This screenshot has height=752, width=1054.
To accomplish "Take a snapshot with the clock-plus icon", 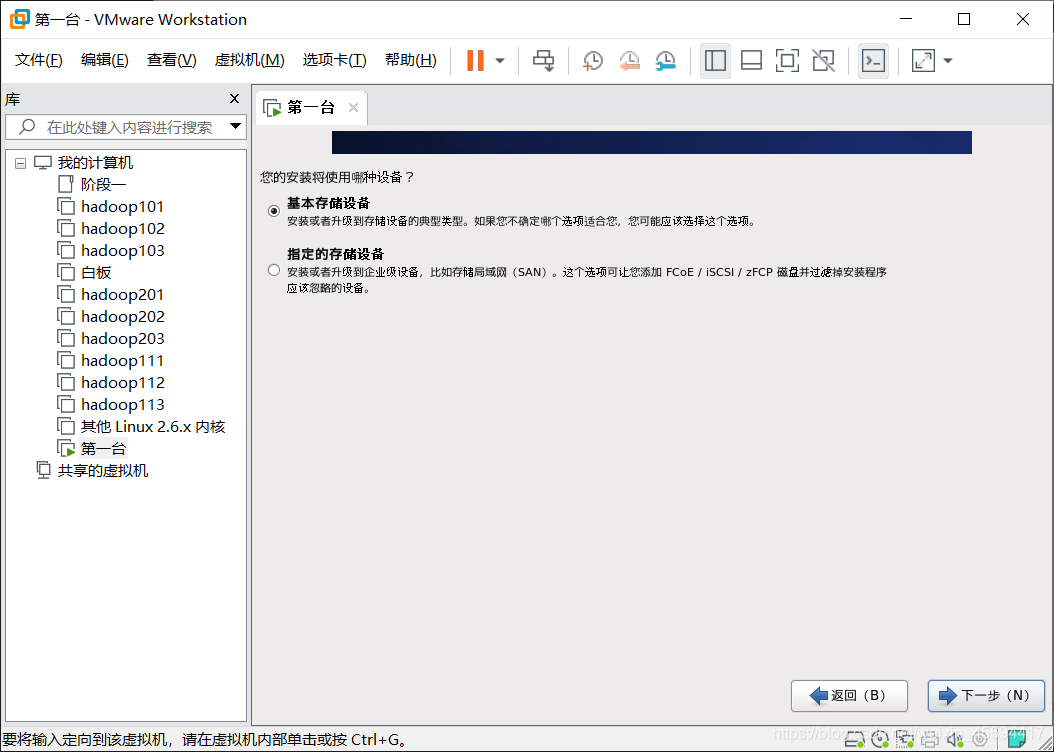I will tap(592, 60).
